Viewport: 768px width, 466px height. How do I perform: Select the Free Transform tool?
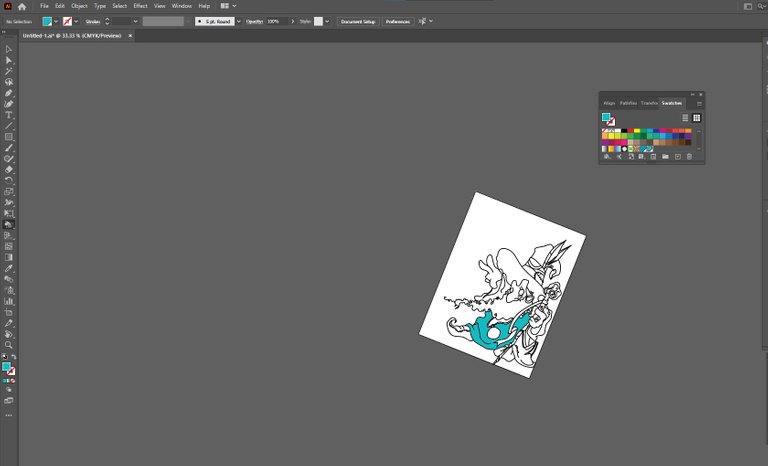point(8,214)
